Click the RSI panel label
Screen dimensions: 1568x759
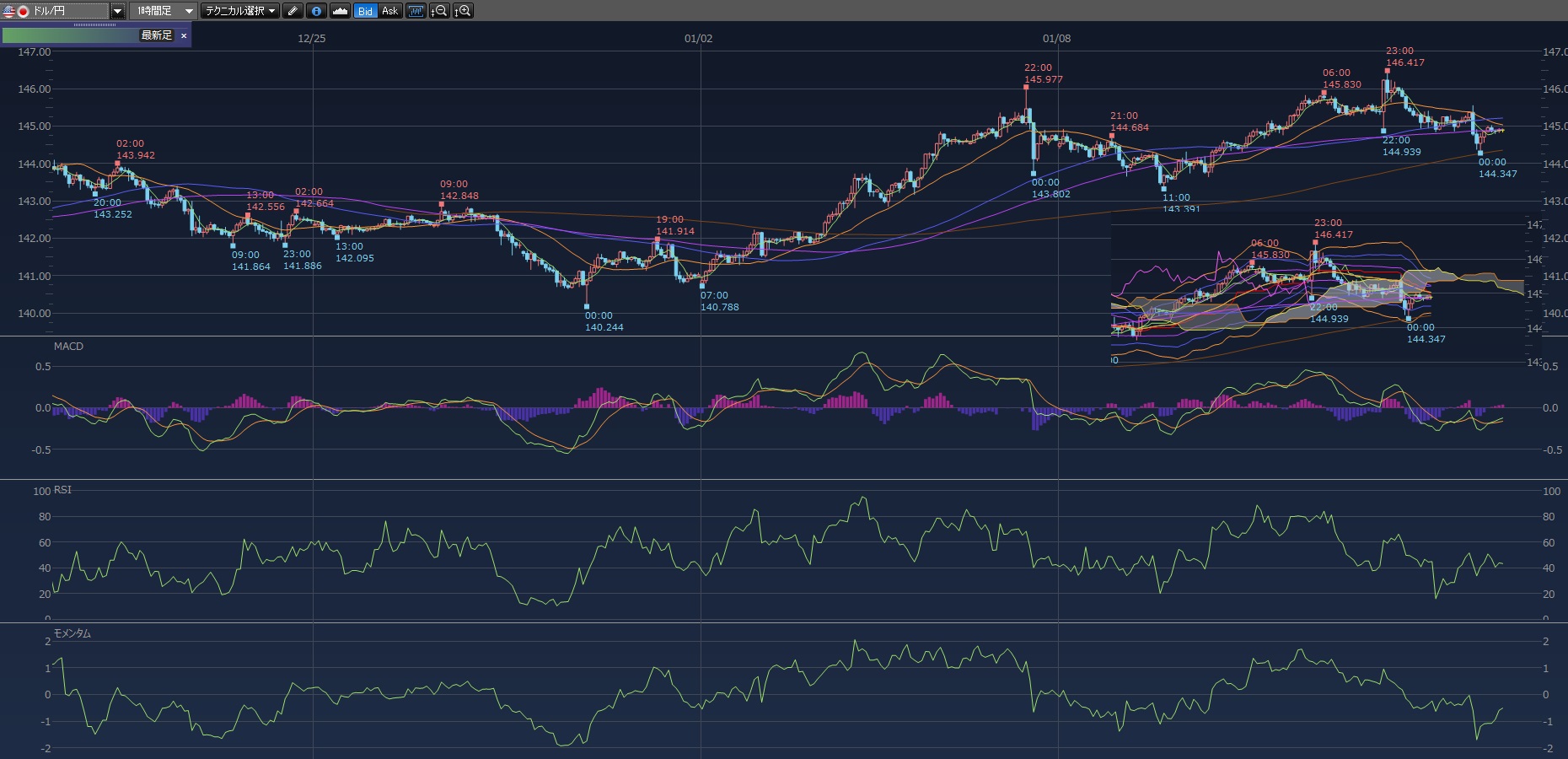[62, 490]
